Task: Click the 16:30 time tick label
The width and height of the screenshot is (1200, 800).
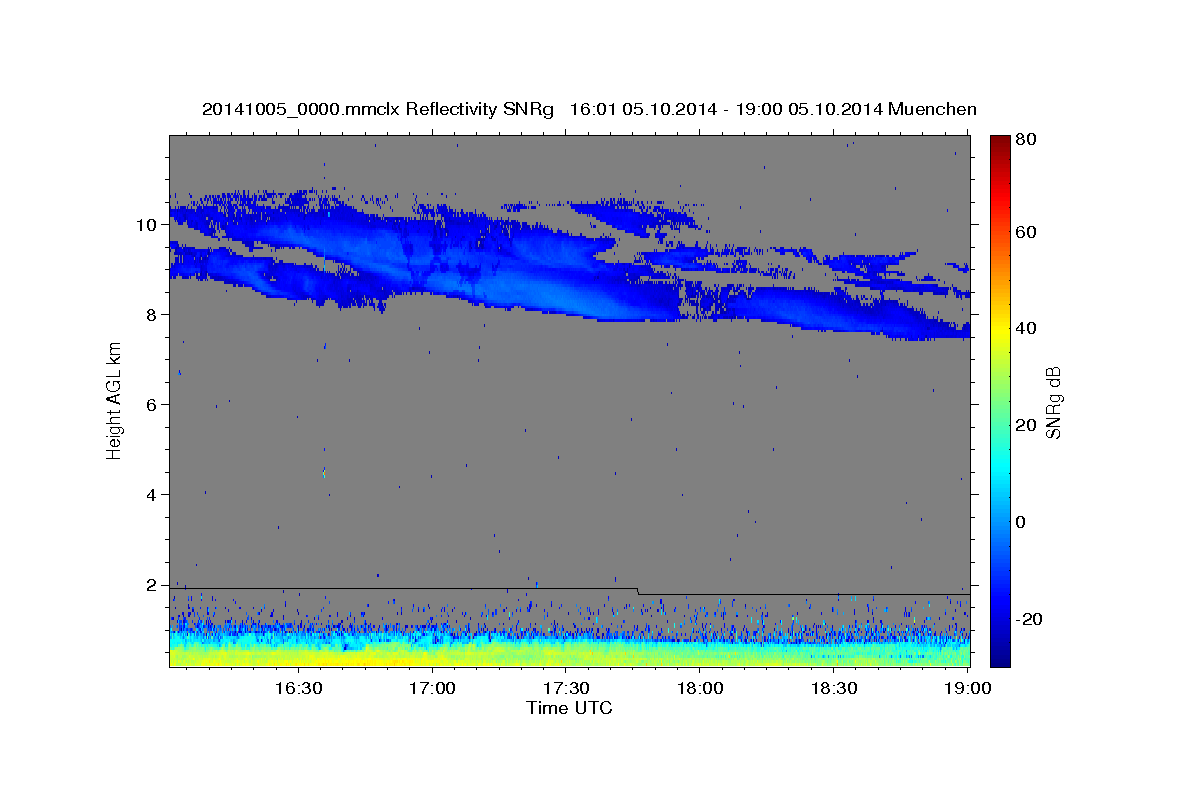Action: [x=298, y=689]
